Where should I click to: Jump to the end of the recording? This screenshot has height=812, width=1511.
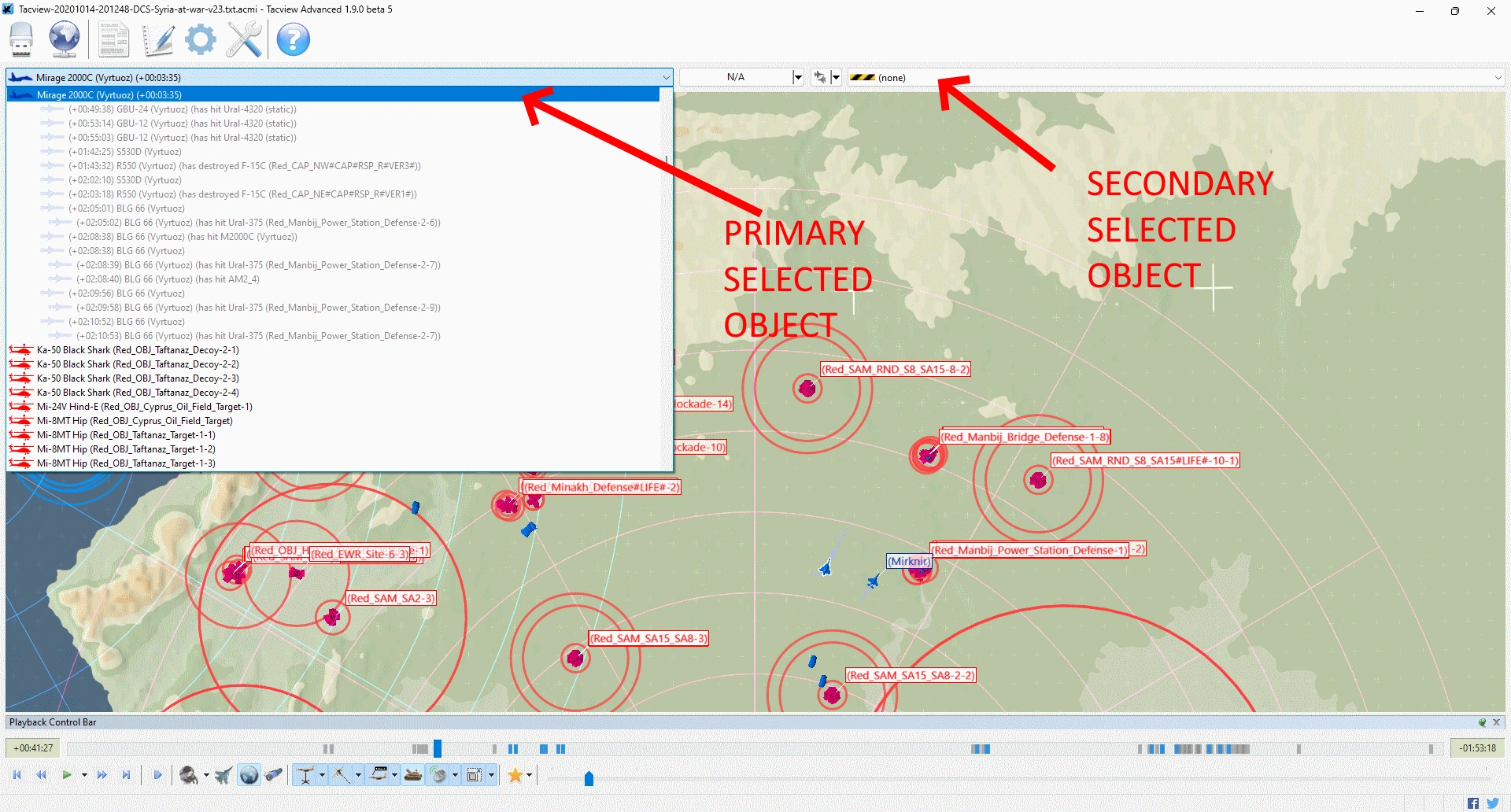coord(126,775)
